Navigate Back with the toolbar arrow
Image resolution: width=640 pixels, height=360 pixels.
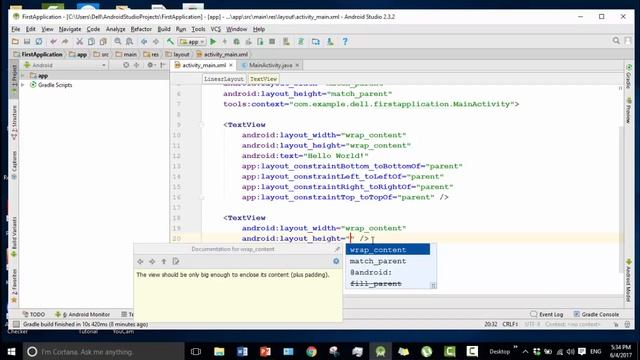click(144, 42)
